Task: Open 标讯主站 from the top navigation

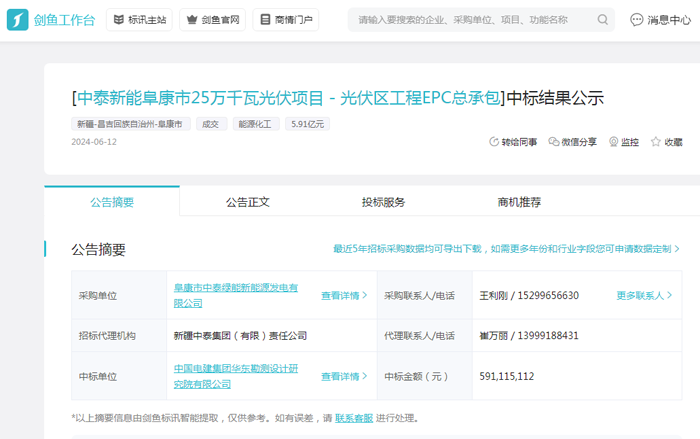Action: 139,20
